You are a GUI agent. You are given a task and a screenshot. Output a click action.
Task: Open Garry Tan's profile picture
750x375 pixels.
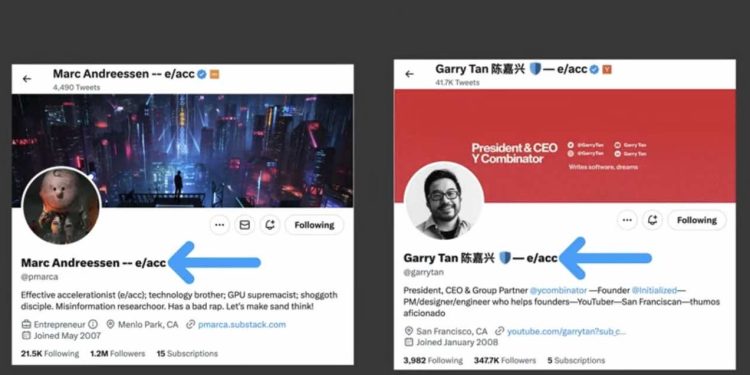[x=443, y=201]
